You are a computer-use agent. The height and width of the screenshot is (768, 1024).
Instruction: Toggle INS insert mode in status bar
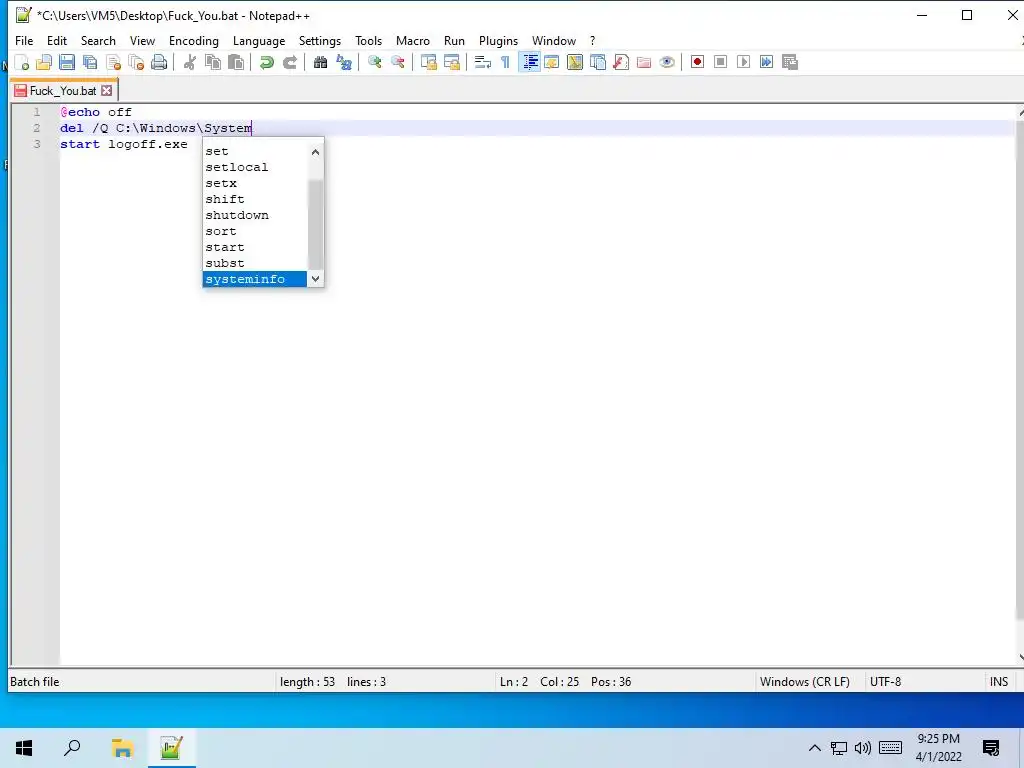pyautogui.click(x=999, y=682)
